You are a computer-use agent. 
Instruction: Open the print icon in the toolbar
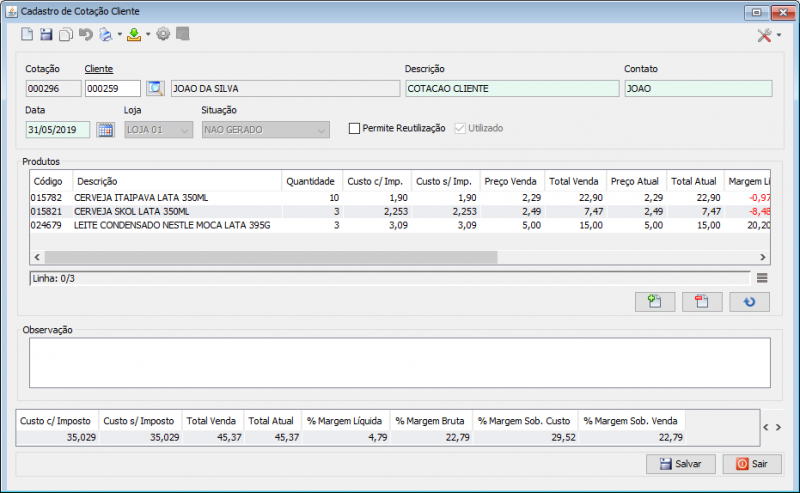[106, 35]
